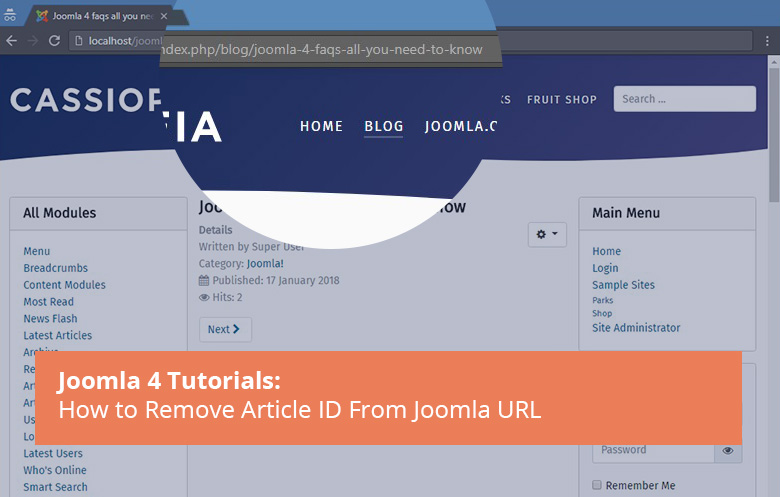Click the 'Published: 17 January 2018' text

276,280
